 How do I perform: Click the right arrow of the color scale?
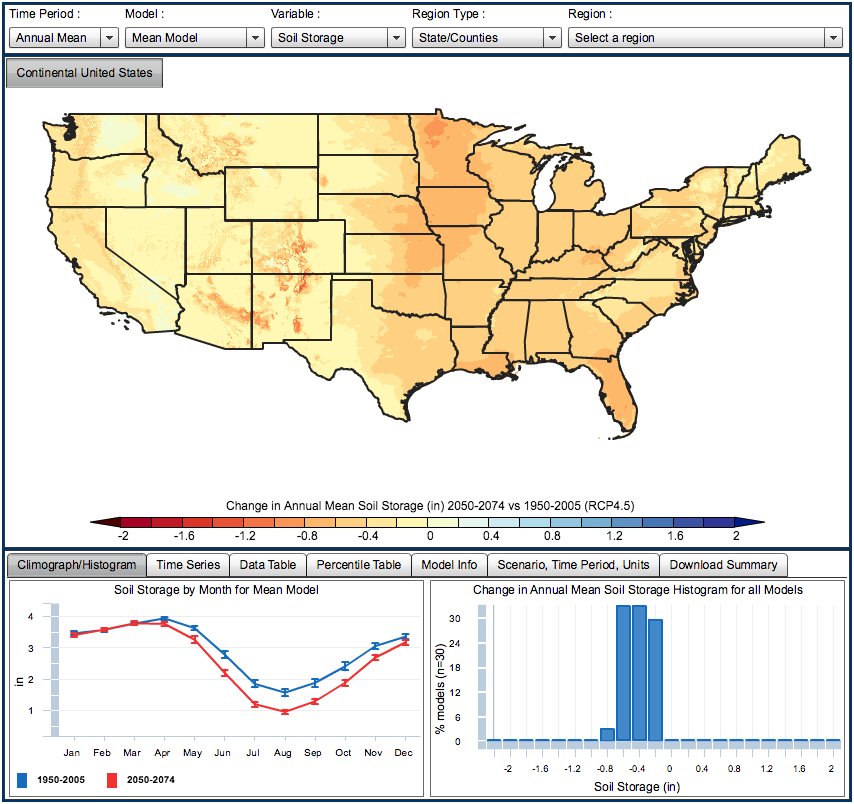[x=756, y=522]
